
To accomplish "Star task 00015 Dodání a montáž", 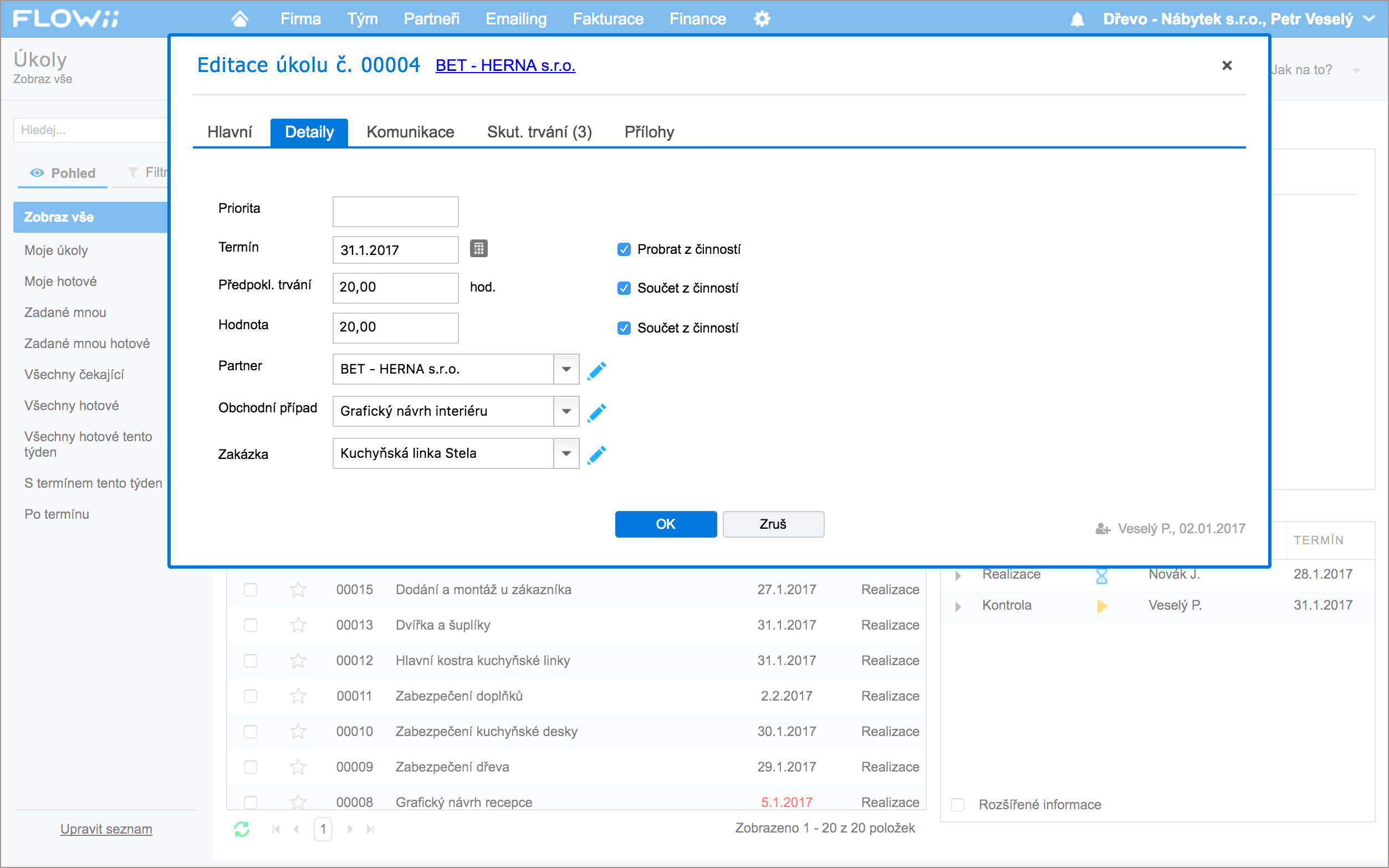I will tap(298, 590).
